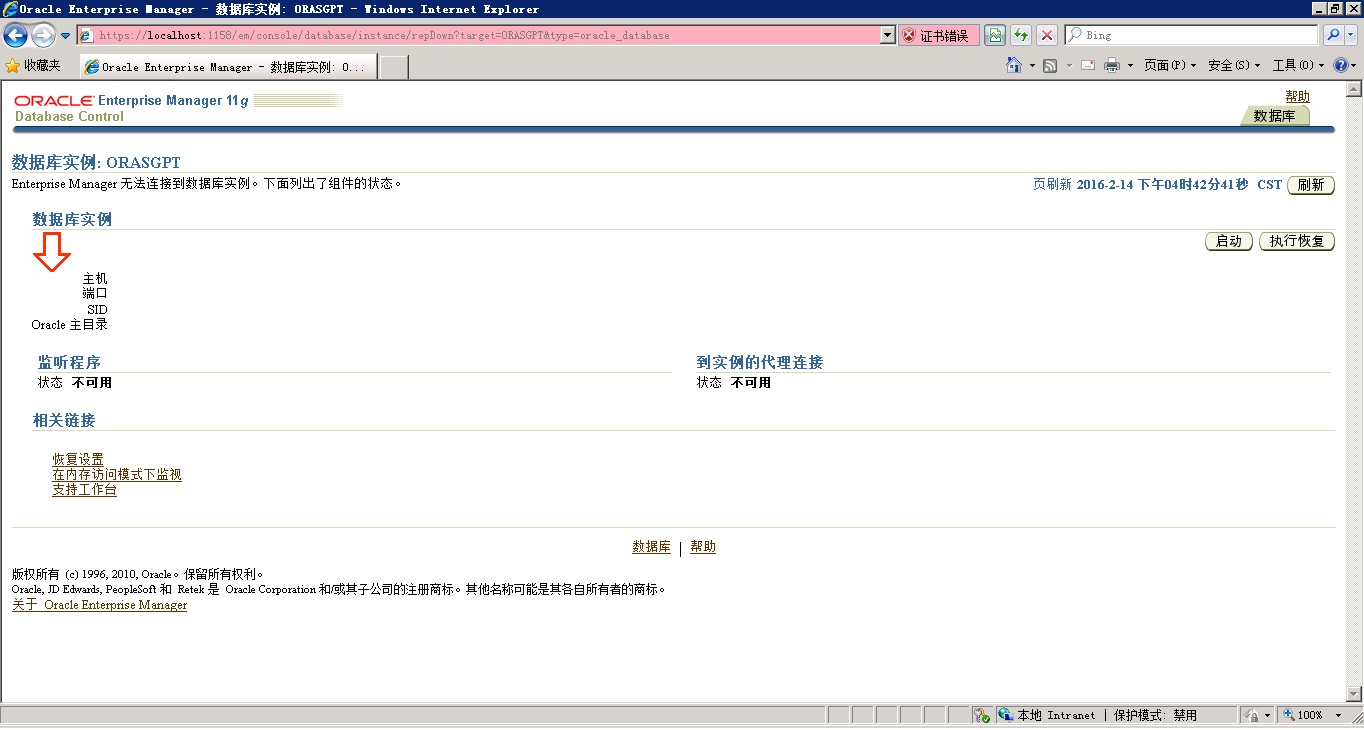Click the Read Mail envelope icon
The height and width of the screenshot is (730, 1364).
[x=1087, y=66]
